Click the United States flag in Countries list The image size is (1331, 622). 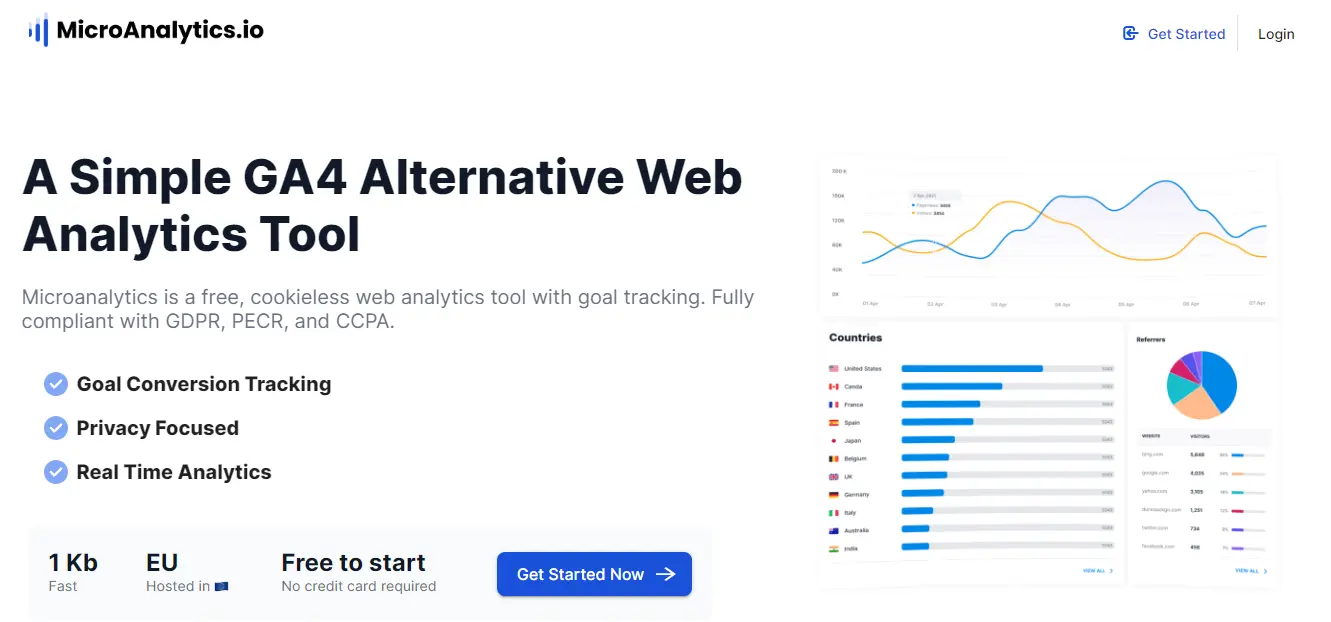pos(834,368)
